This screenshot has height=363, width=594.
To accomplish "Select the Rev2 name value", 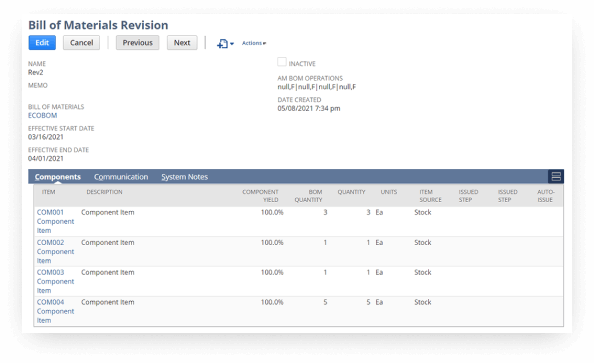I will (x=36, y=72).
